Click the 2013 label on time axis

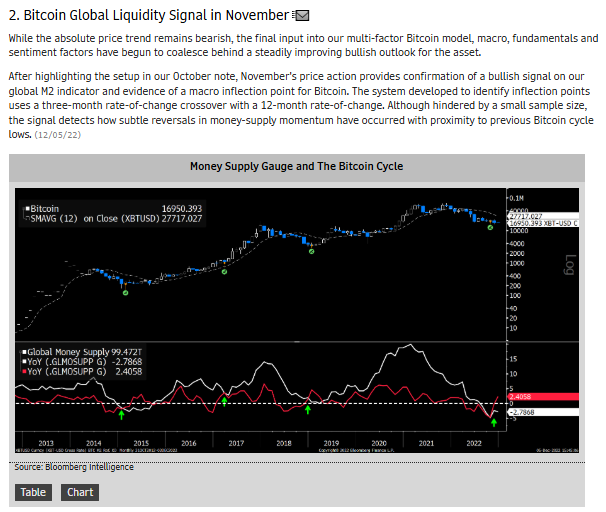[46, 443]
